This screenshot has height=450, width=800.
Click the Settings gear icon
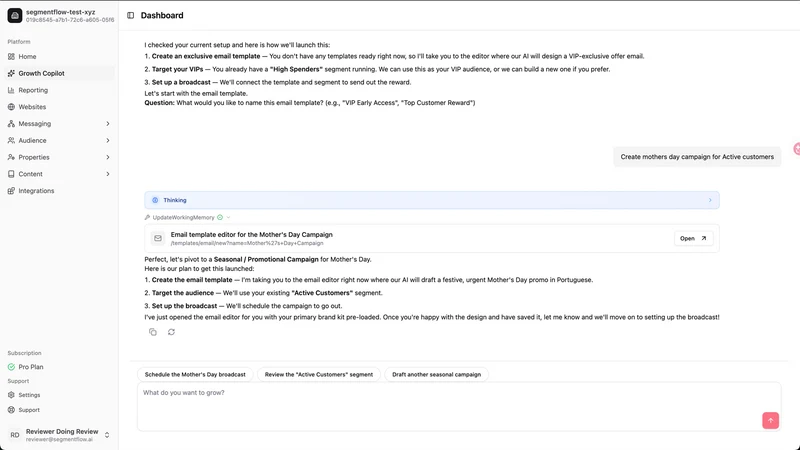coord(11,395)
